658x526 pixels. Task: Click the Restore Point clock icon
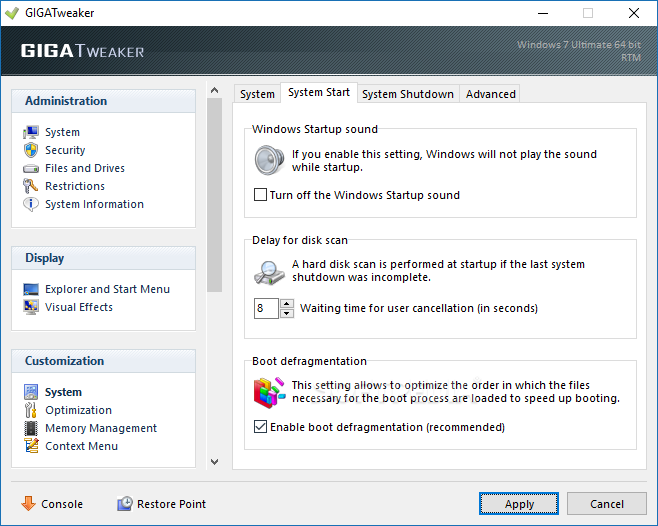click(x=125, y=503)
